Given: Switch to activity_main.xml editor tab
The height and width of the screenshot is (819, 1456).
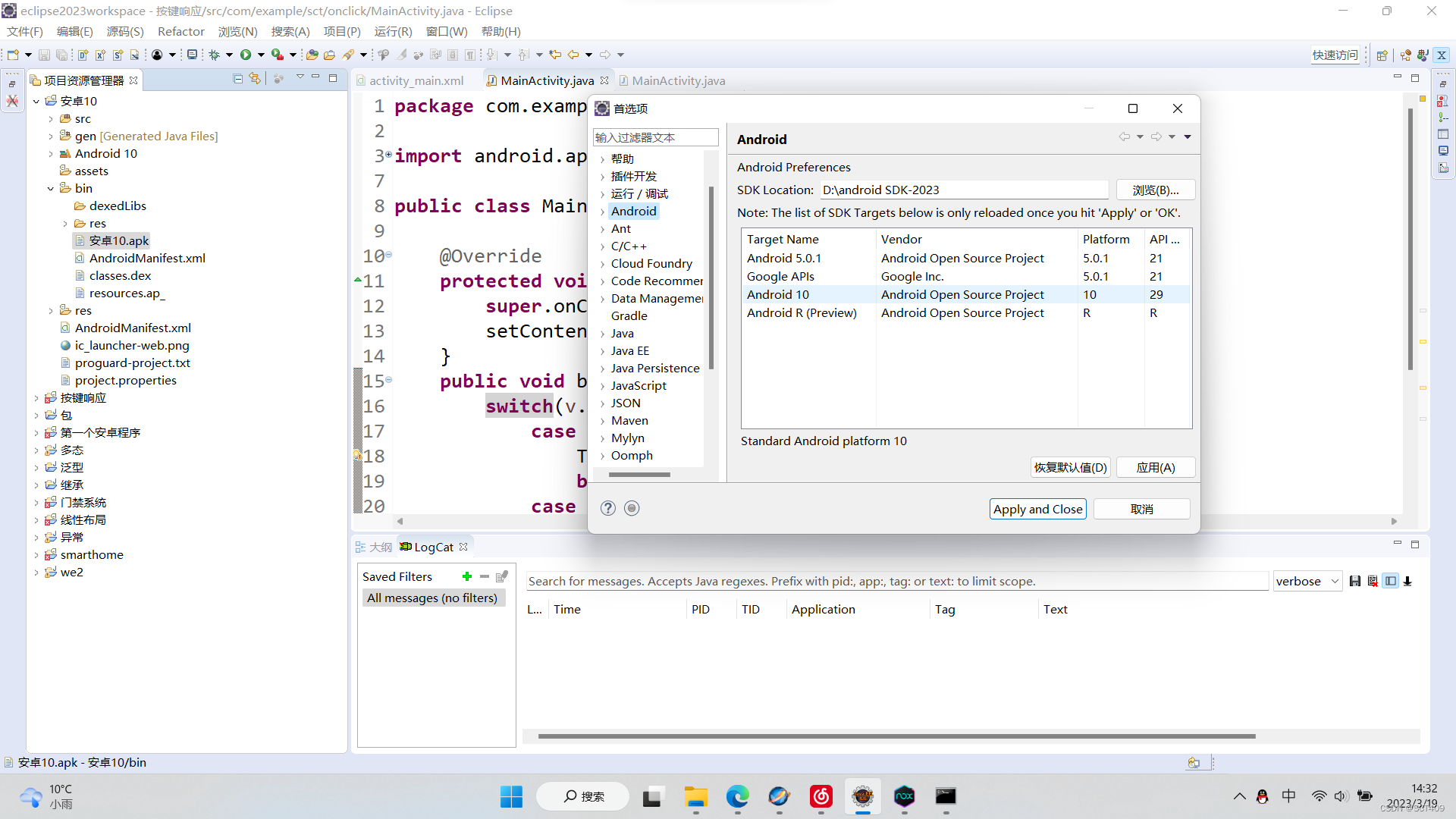Looking at the screenshot, I should pyautogui.click(x=416, y=80).
